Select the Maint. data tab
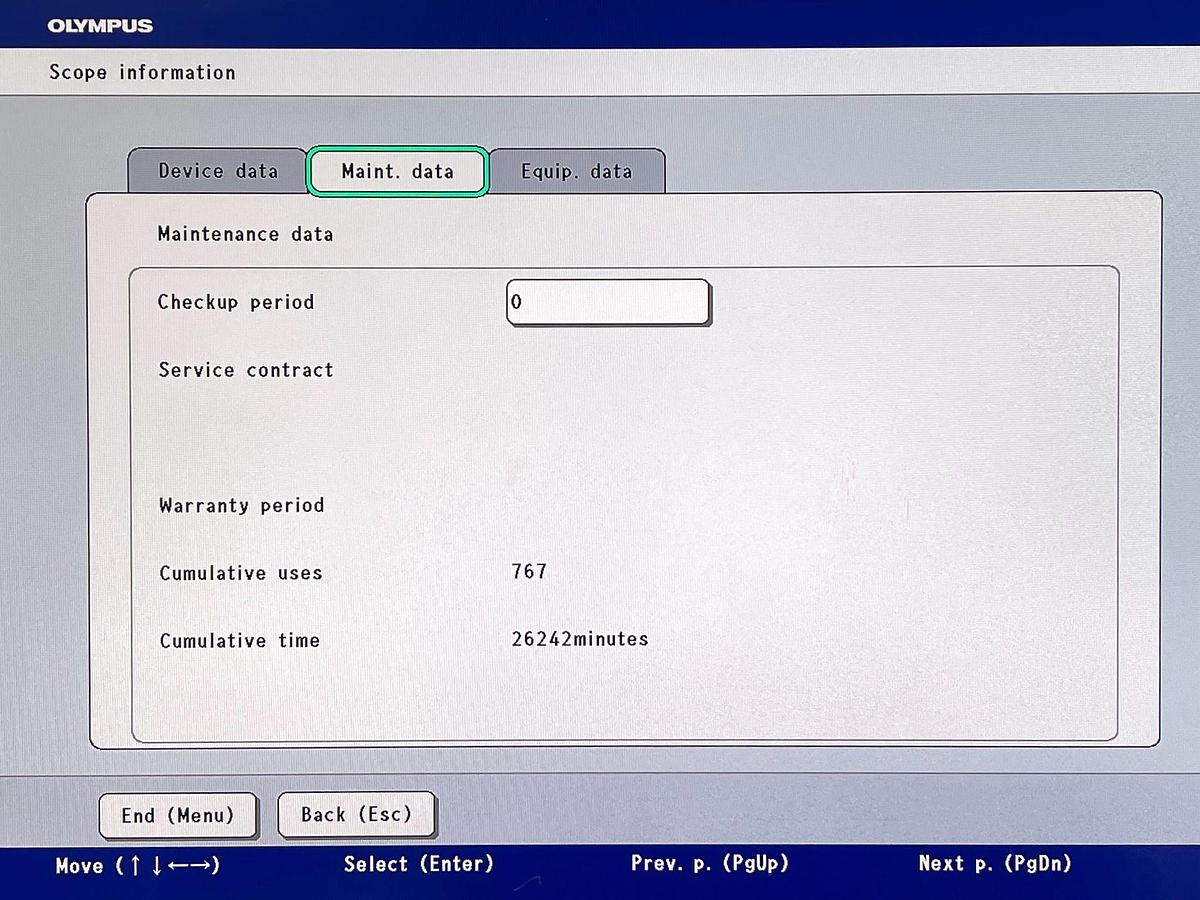This screenshot has height=900, width=1200. pyautogui.click(x=397, y=171)
